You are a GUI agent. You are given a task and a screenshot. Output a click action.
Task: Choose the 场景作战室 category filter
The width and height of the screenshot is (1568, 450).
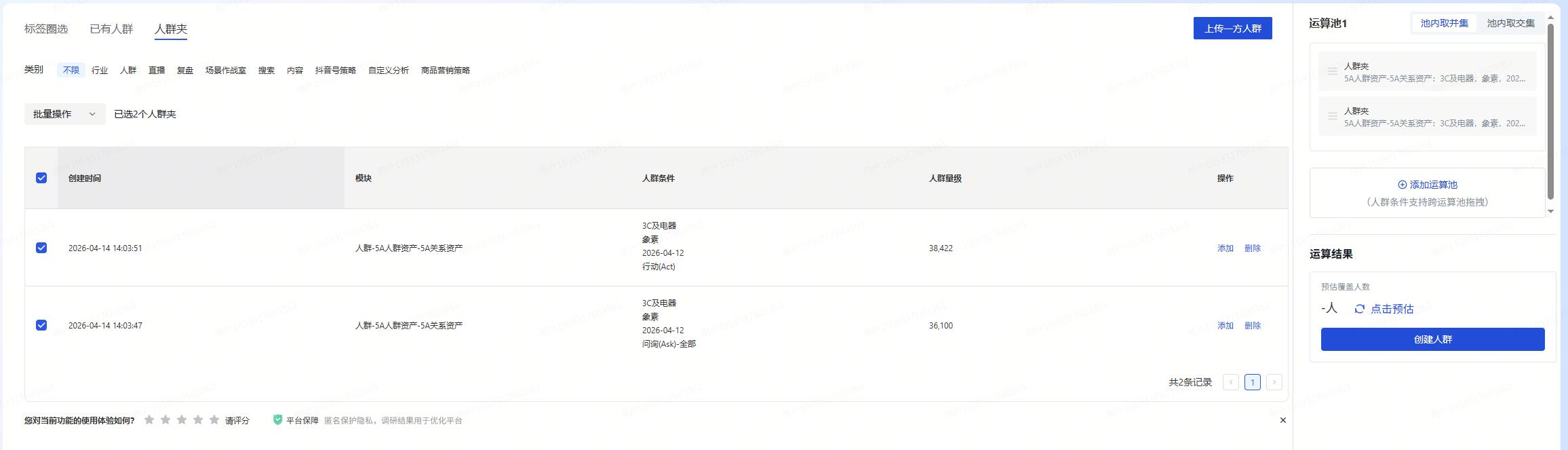pos(226,70)
